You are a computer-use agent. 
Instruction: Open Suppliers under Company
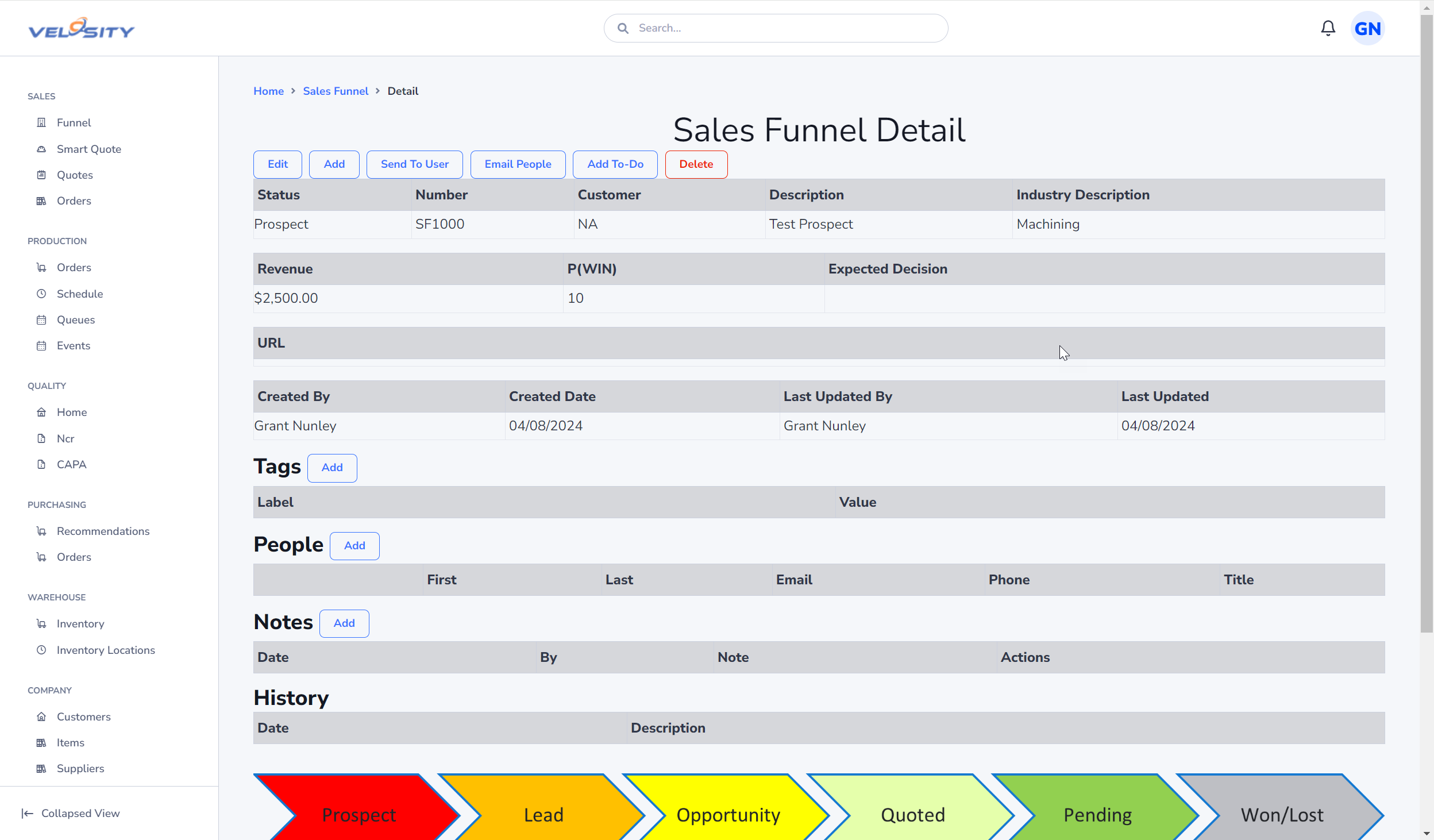[x=80, y=768]
